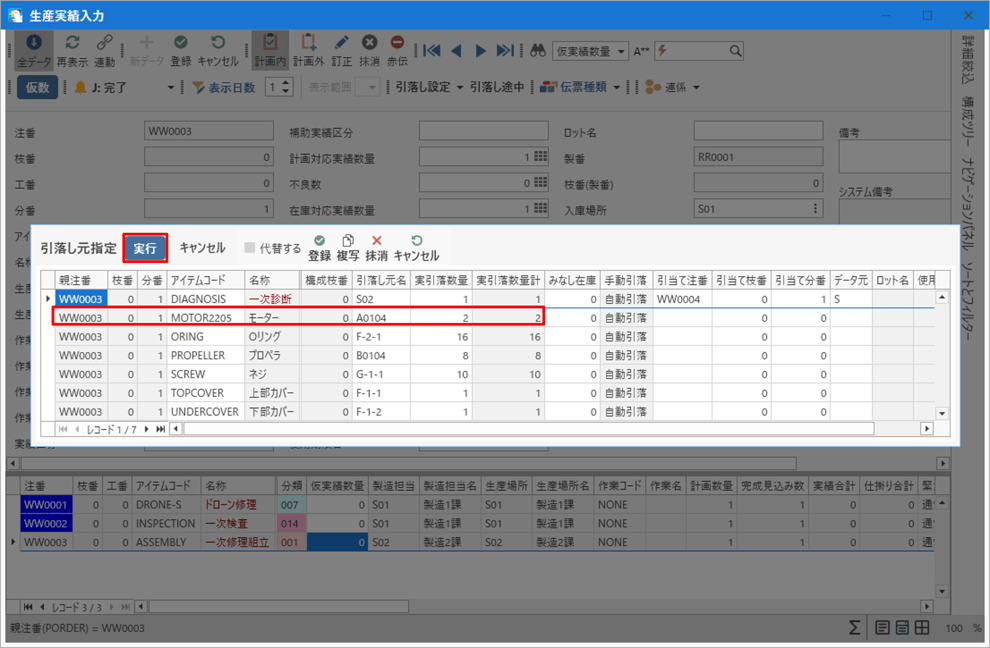Click the 登録 checkmark icon in dialog
990x648 pixels.
tap(319, 241)
